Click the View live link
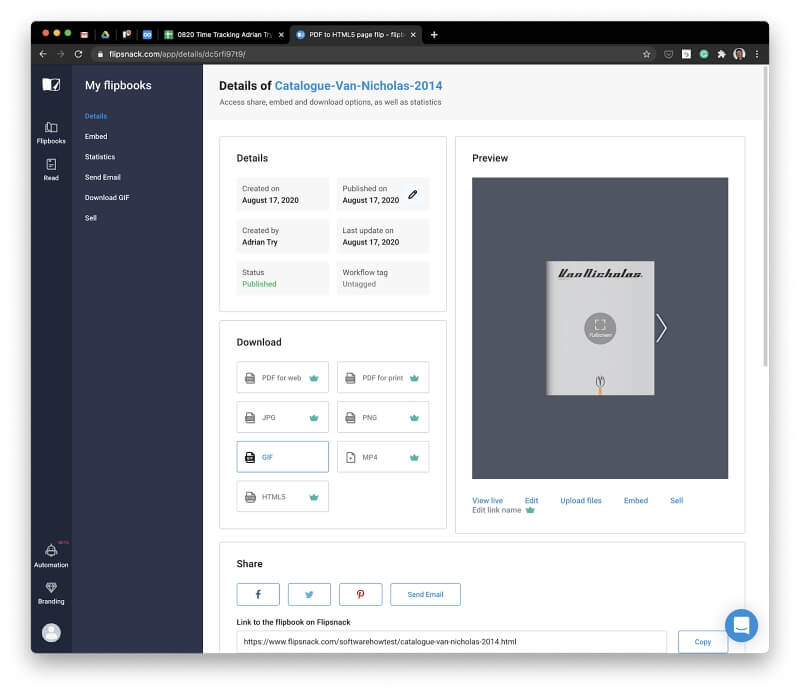 coord(487,500)
